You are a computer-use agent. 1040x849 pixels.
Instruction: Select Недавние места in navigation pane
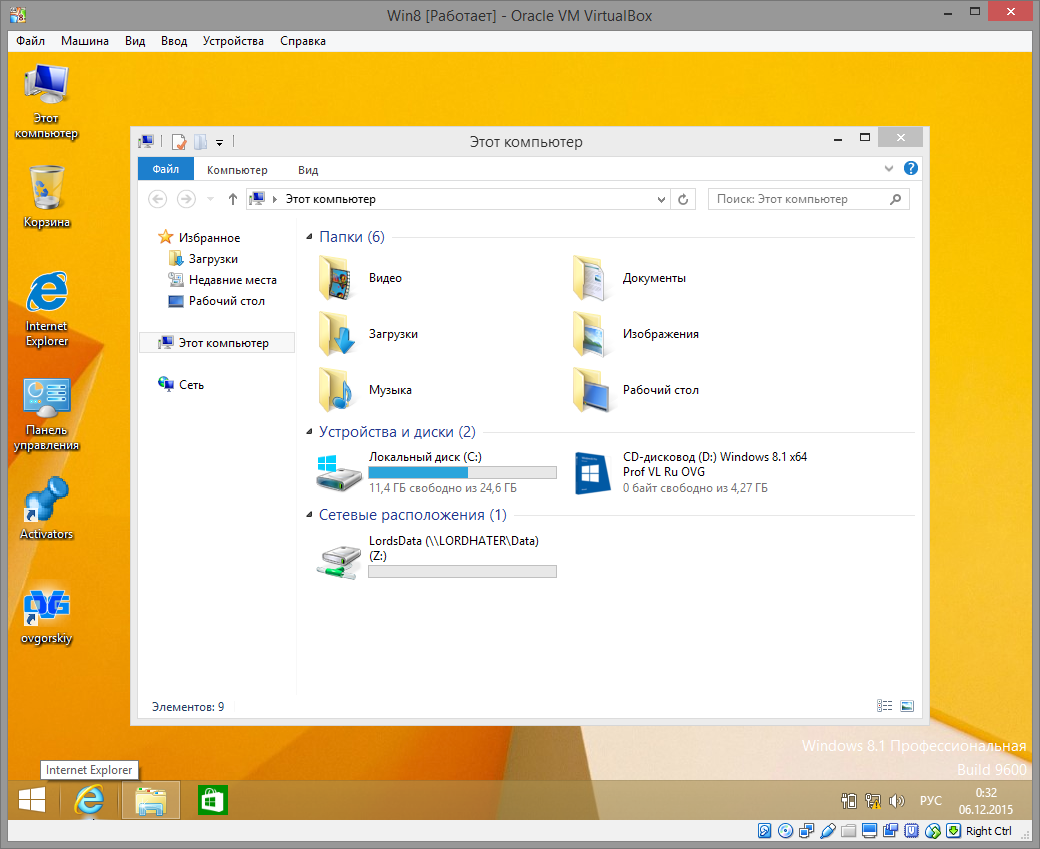[x=222, y=280]
